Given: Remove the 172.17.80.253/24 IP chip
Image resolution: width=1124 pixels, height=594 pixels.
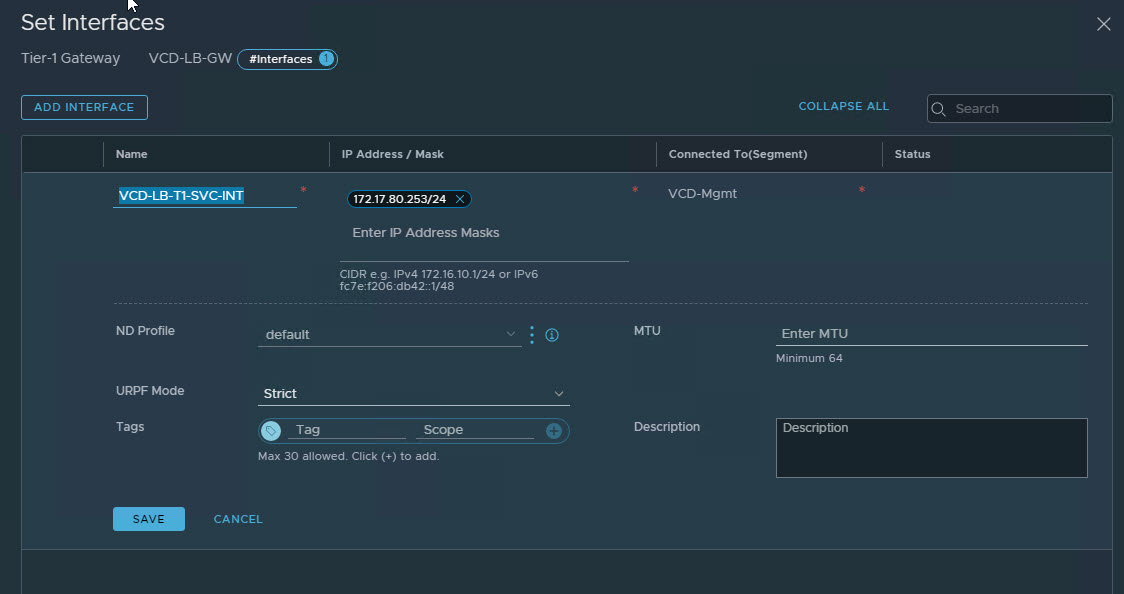Looking at the screenshot, I should click(460, 199).
